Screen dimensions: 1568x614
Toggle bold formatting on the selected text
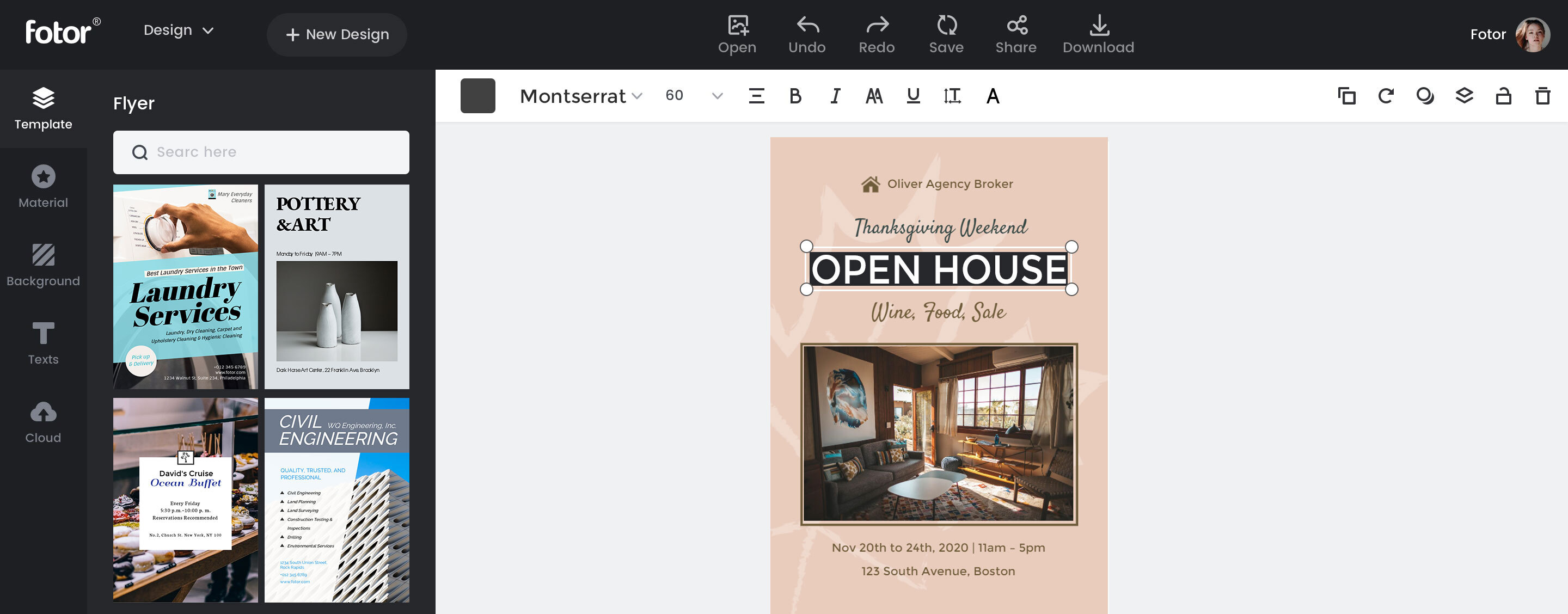click(x=794, y=96)
